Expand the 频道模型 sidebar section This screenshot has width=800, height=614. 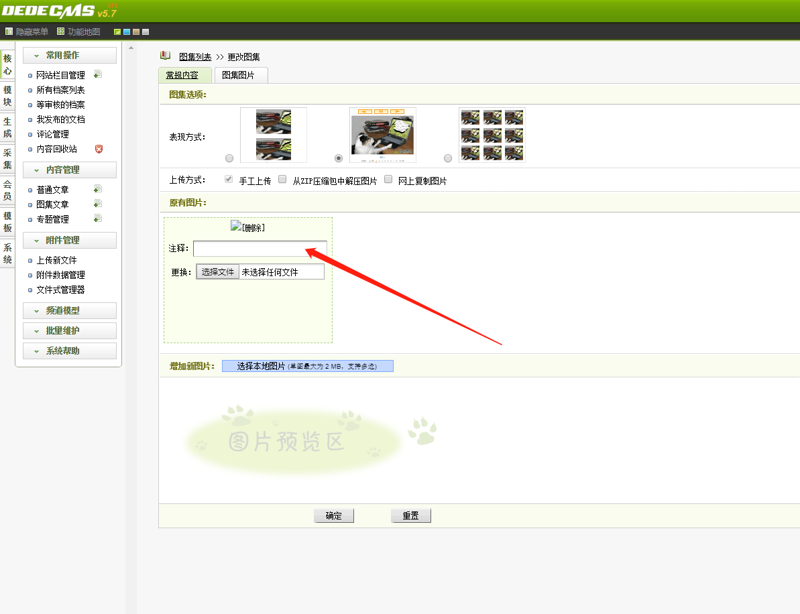(x=70, y=311)
